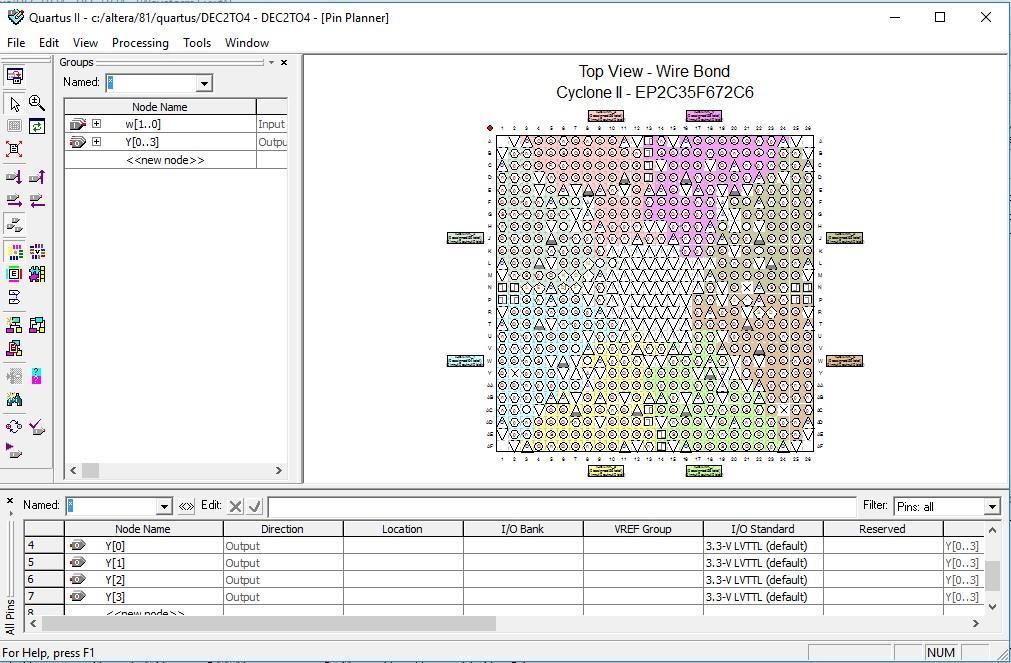Click the Groups Named input field

(152, 83)
